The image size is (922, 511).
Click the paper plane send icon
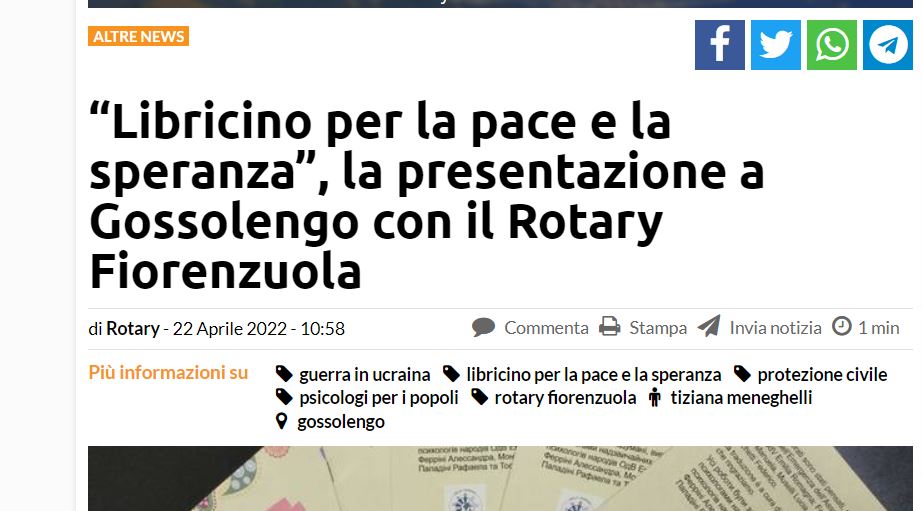click(x=709, y=326)
